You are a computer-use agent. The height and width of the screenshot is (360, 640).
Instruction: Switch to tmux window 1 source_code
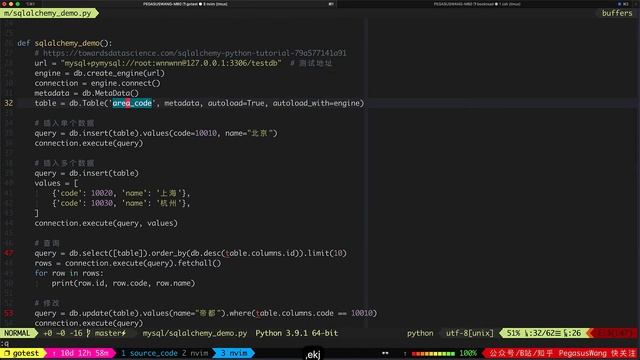[x=149, y=353]
